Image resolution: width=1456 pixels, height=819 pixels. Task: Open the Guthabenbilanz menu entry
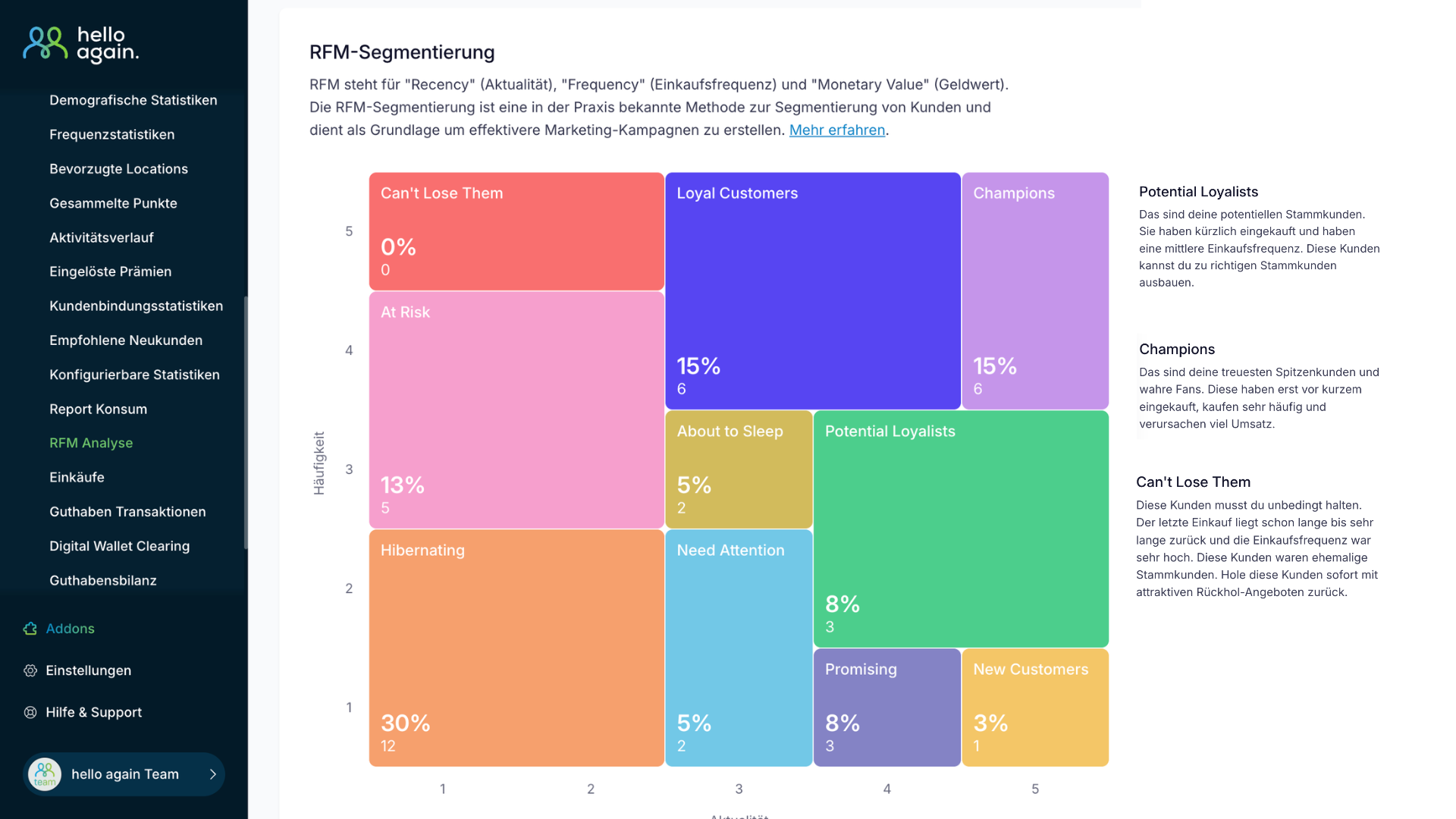[x=102, y=580]
